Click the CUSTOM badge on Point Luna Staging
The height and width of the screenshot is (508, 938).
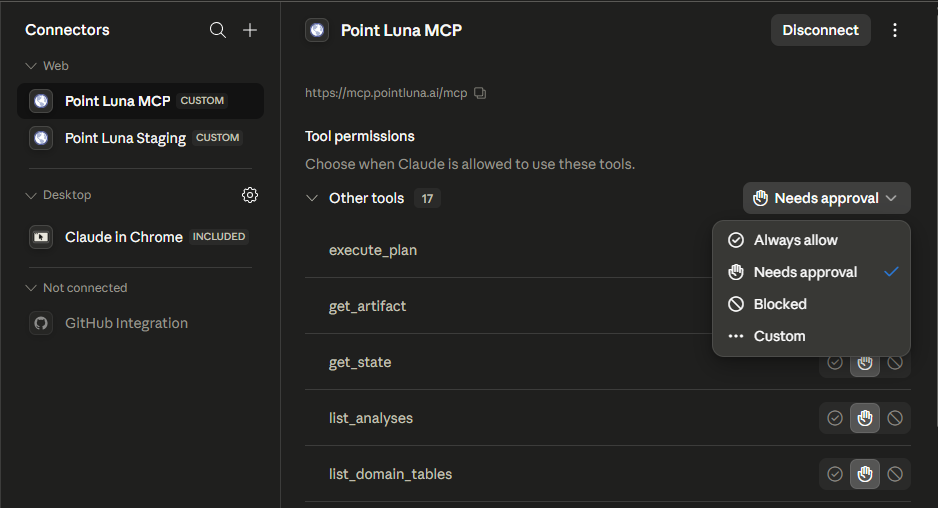(218, 138)
